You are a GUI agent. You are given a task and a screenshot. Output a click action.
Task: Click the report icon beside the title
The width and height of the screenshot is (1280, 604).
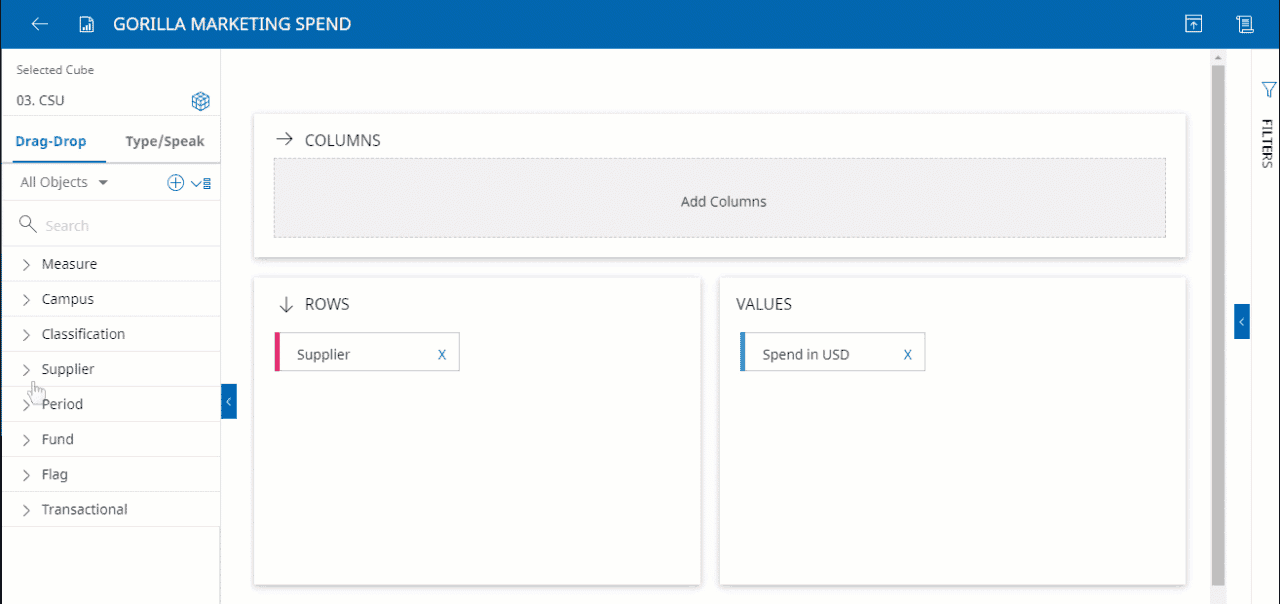click(87, 24)
